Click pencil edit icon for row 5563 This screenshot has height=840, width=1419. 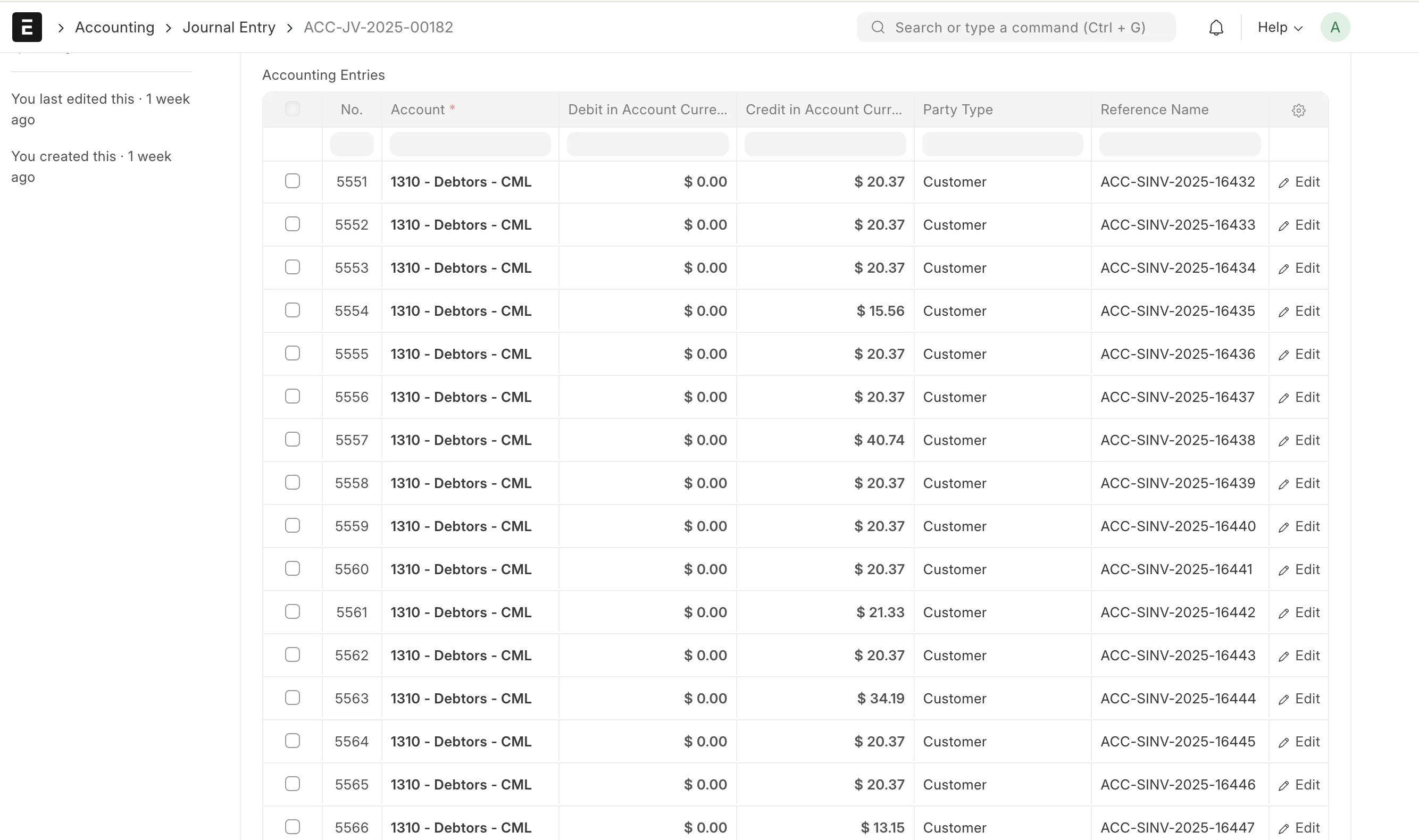pyautogui.click(x=1284, y=699)
